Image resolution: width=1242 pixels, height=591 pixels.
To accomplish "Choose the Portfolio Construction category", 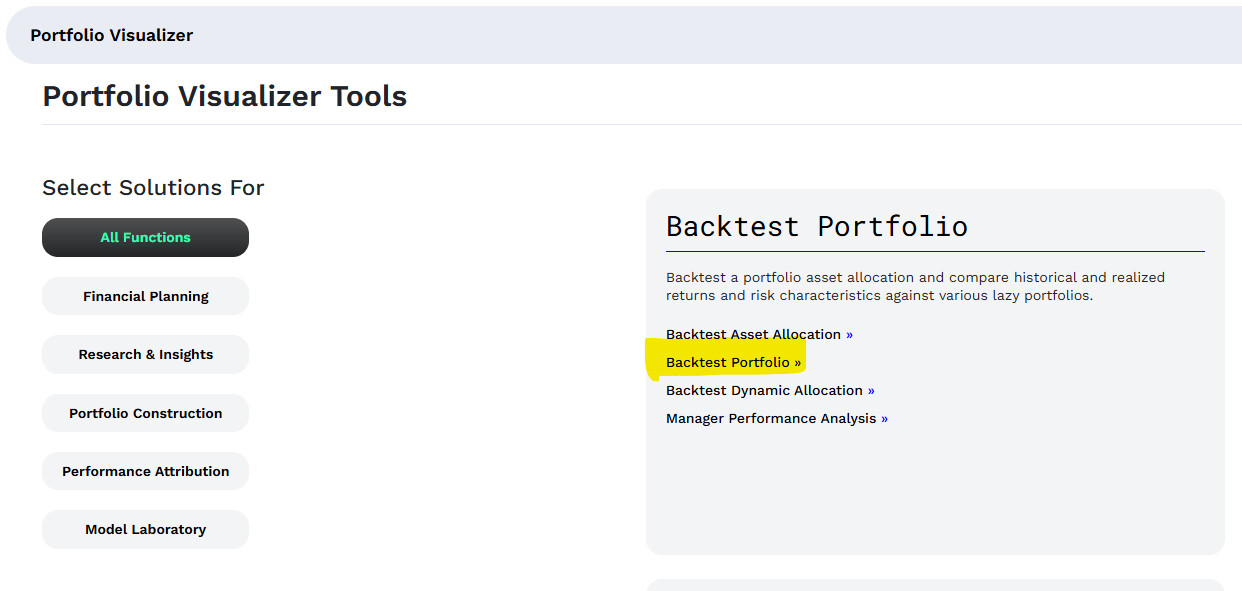I will coord(145,413).
